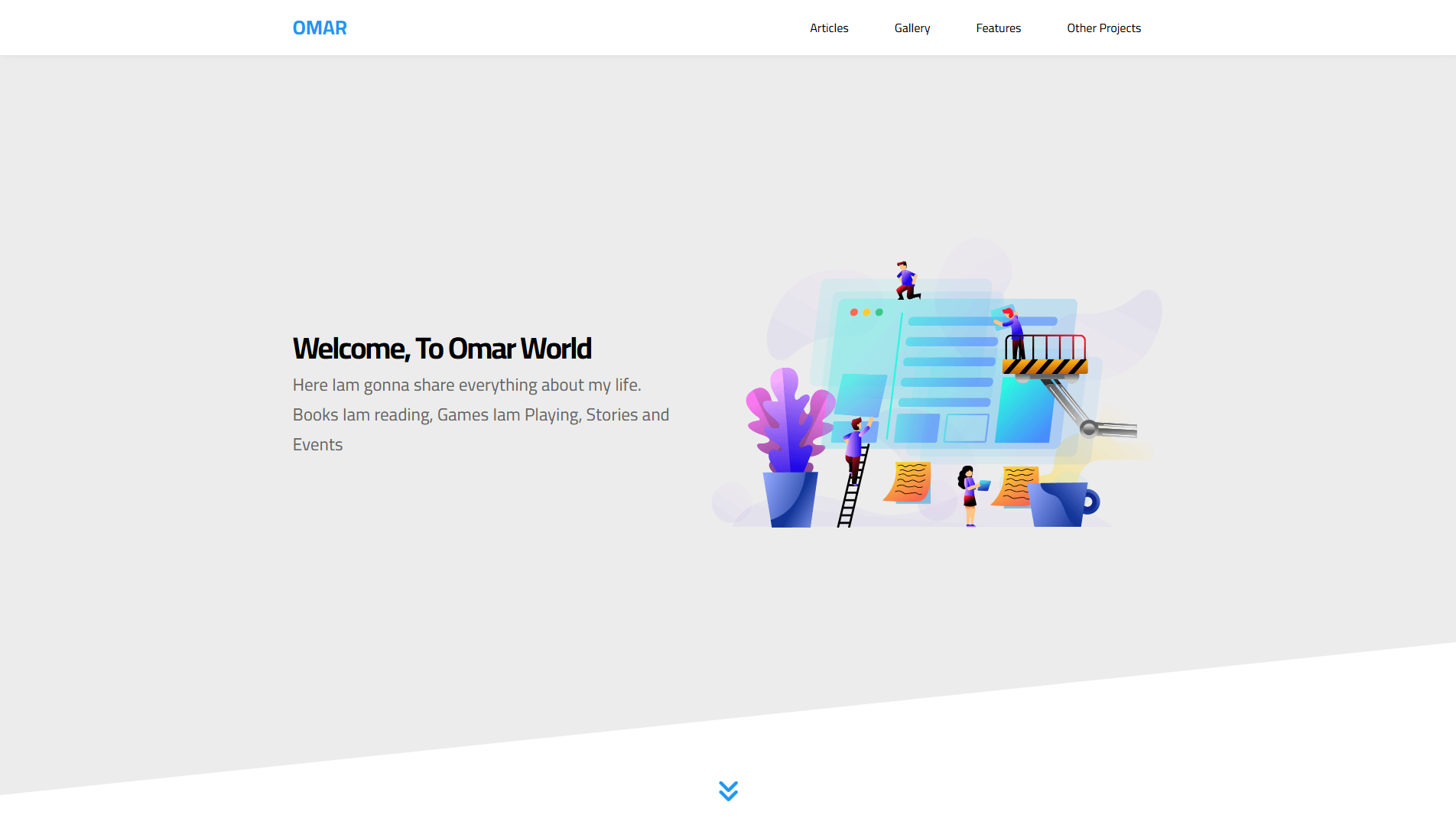Click the metal lift arm joint
The width and height of the screenshot is (1456, 825).
(x=1088, y=428)
